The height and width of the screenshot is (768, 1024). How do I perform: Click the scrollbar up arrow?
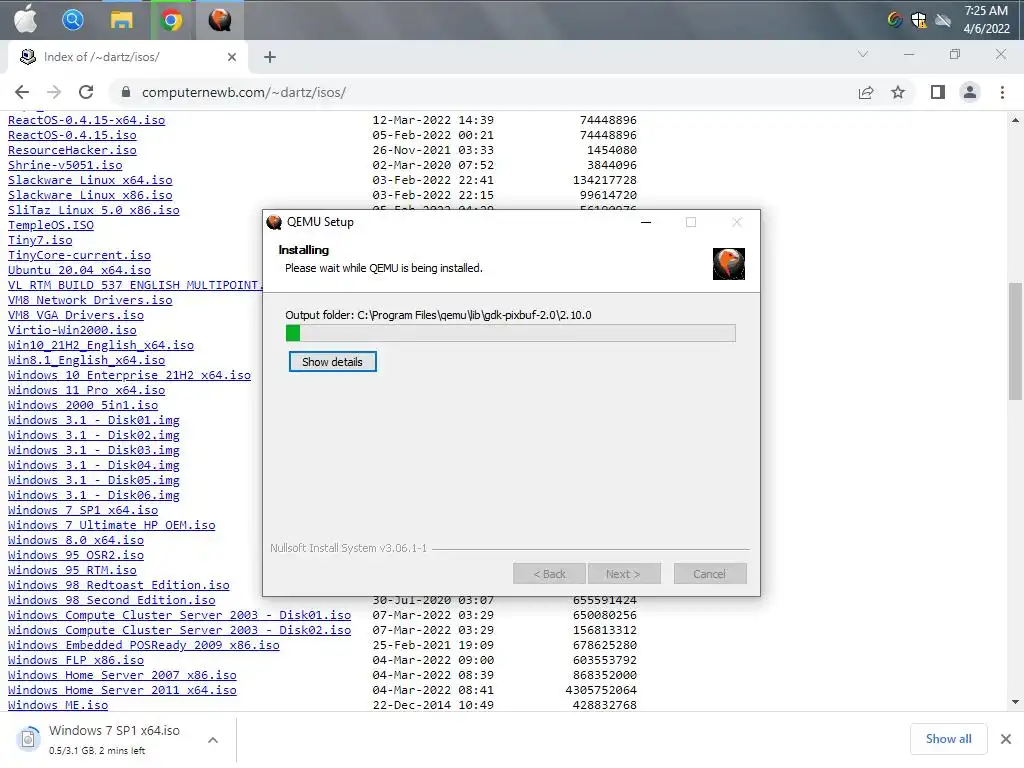(1015, 120)
